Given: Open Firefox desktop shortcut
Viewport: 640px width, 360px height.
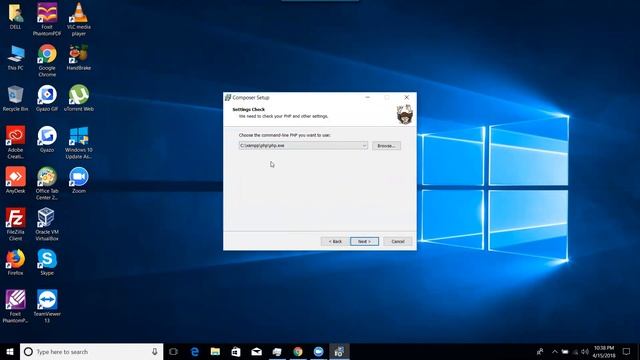Looking at the screenshot, I should (x=16, y=262).
